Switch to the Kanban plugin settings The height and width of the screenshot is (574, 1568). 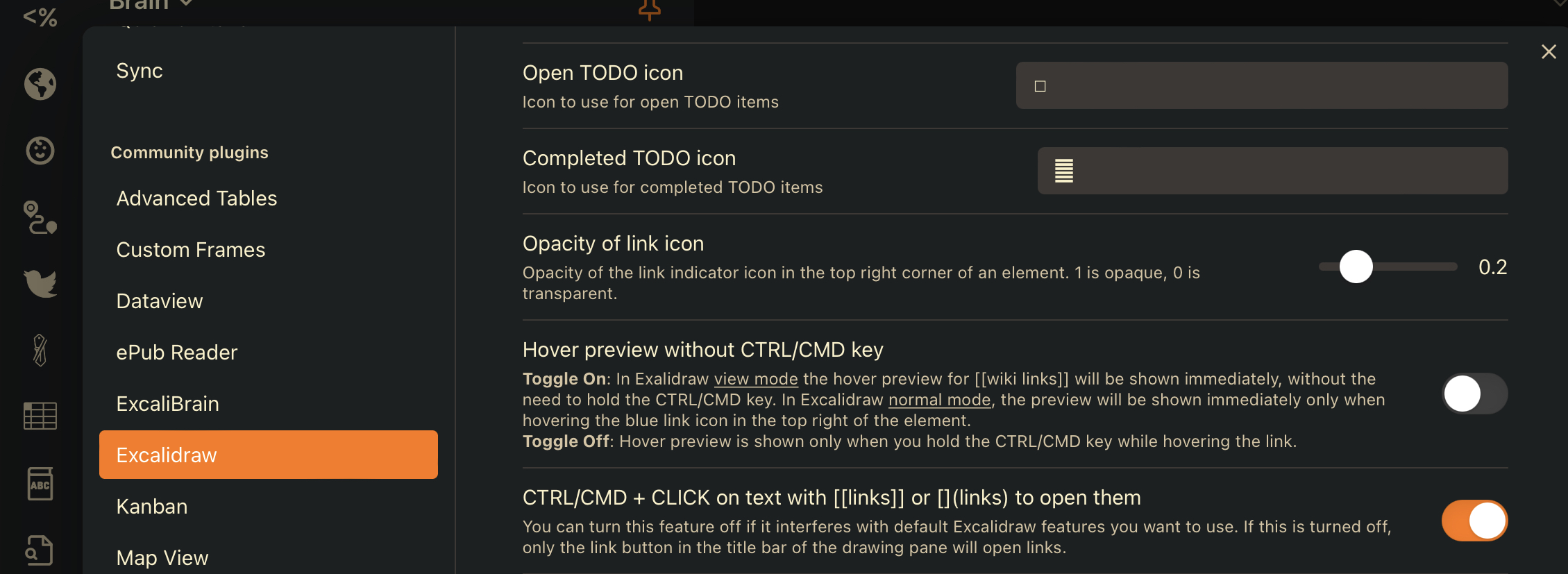click(x=151, y=506)
